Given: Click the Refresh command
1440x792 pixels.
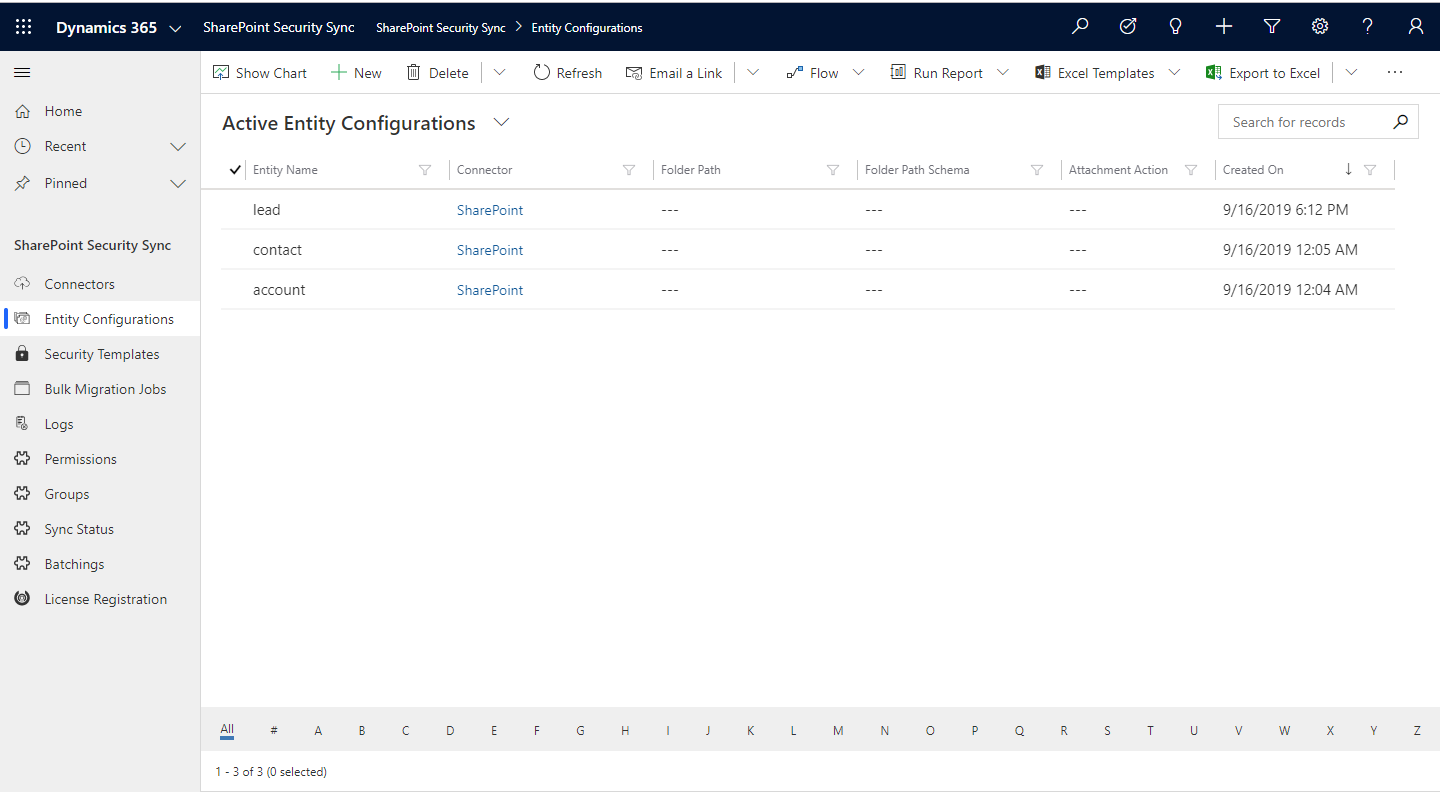Looking at the screenshot, I should coord(567,73).
